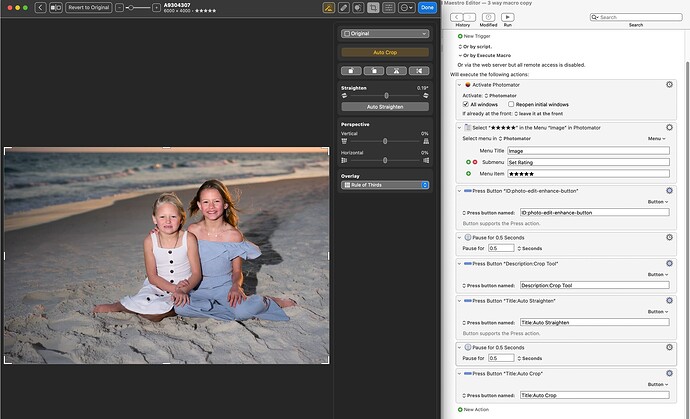Rotate image right using second rotate button

(x=374, y=71)
